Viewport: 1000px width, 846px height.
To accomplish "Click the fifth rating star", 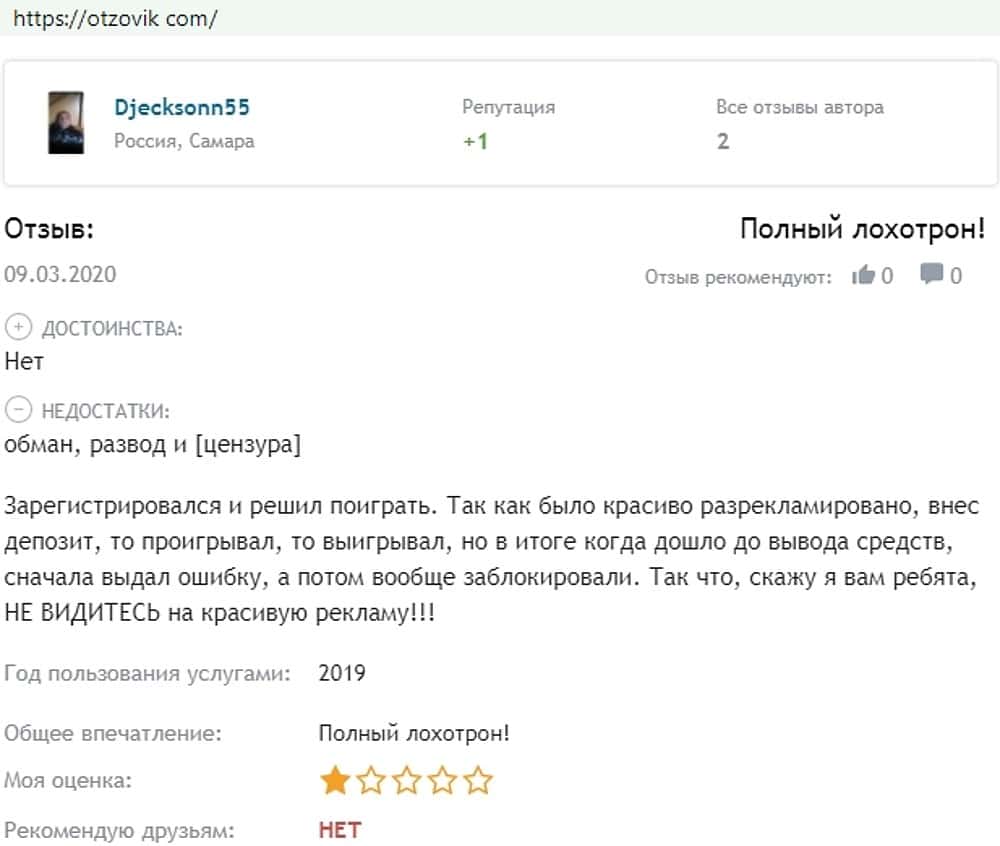I will point(479,780).
